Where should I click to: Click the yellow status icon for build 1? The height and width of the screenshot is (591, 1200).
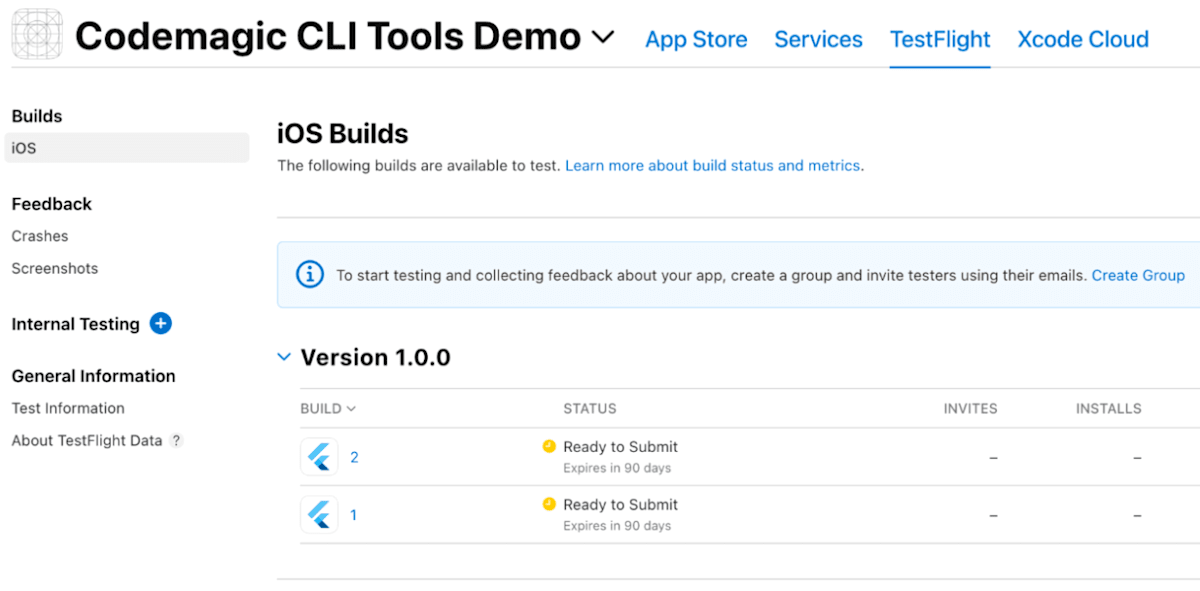click(x=549, y=504)
